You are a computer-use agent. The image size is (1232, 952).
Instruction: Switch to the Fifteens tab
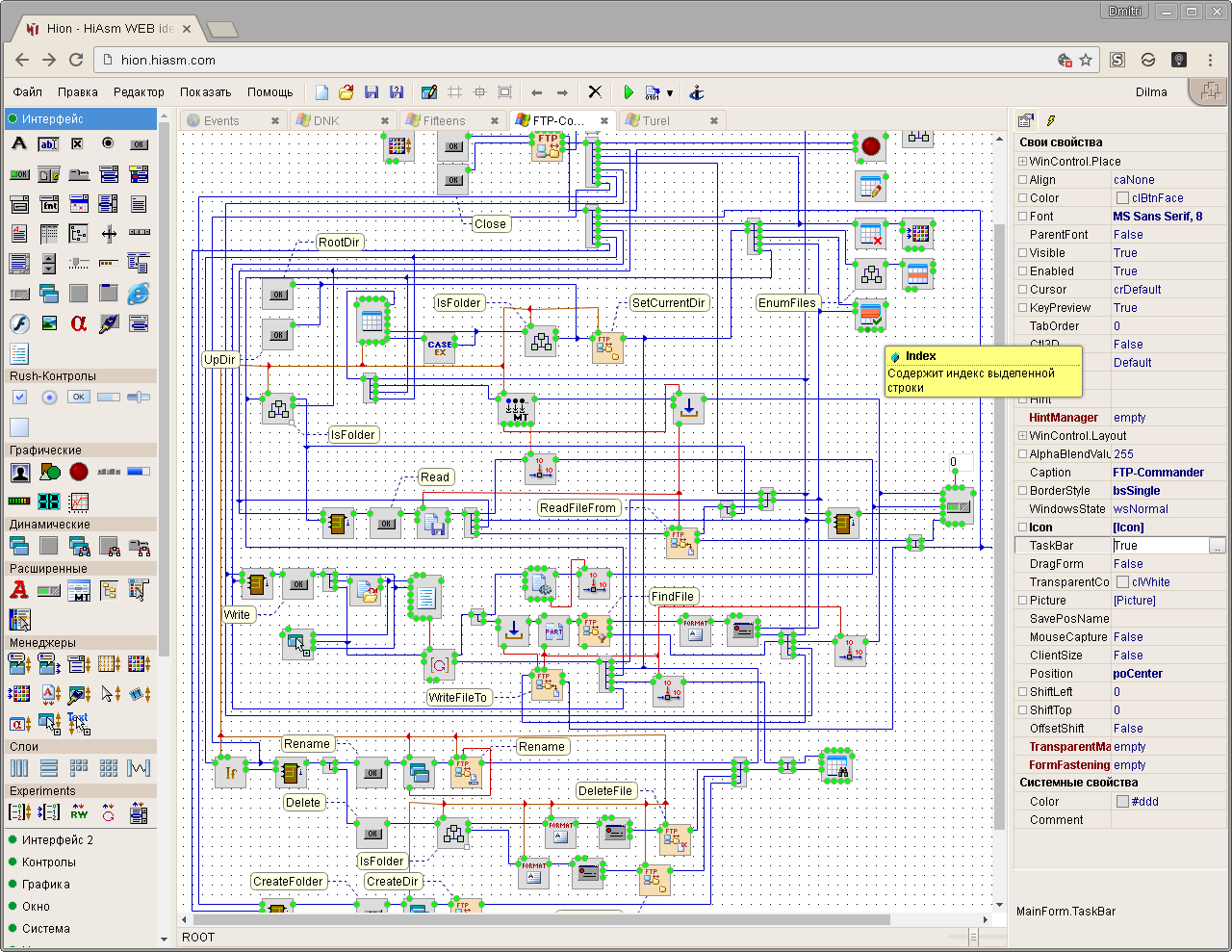[x=444, y=120]
